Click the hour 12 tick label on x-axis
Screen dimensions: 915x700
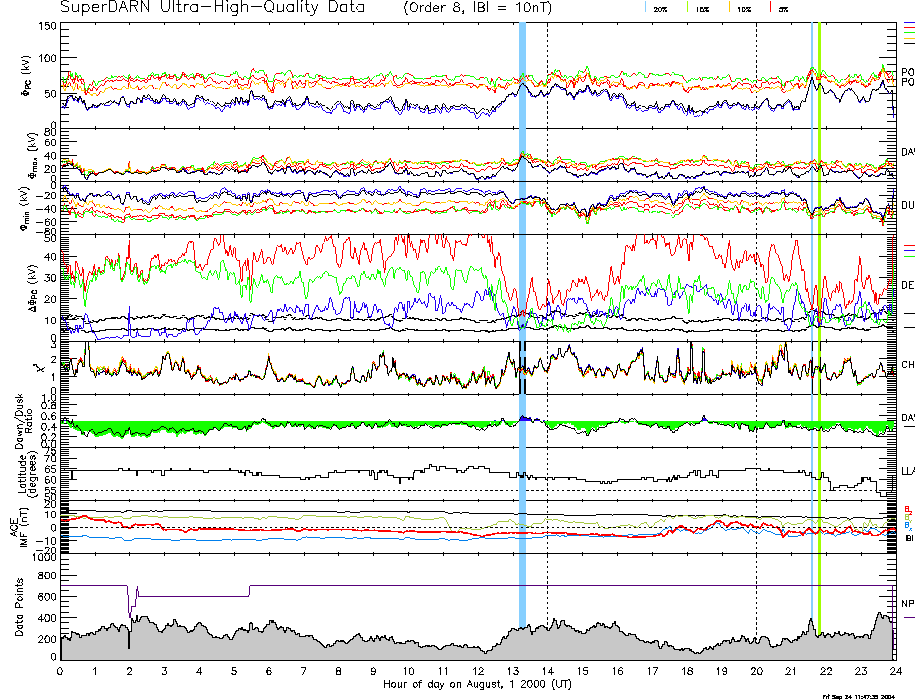(477, 671)
